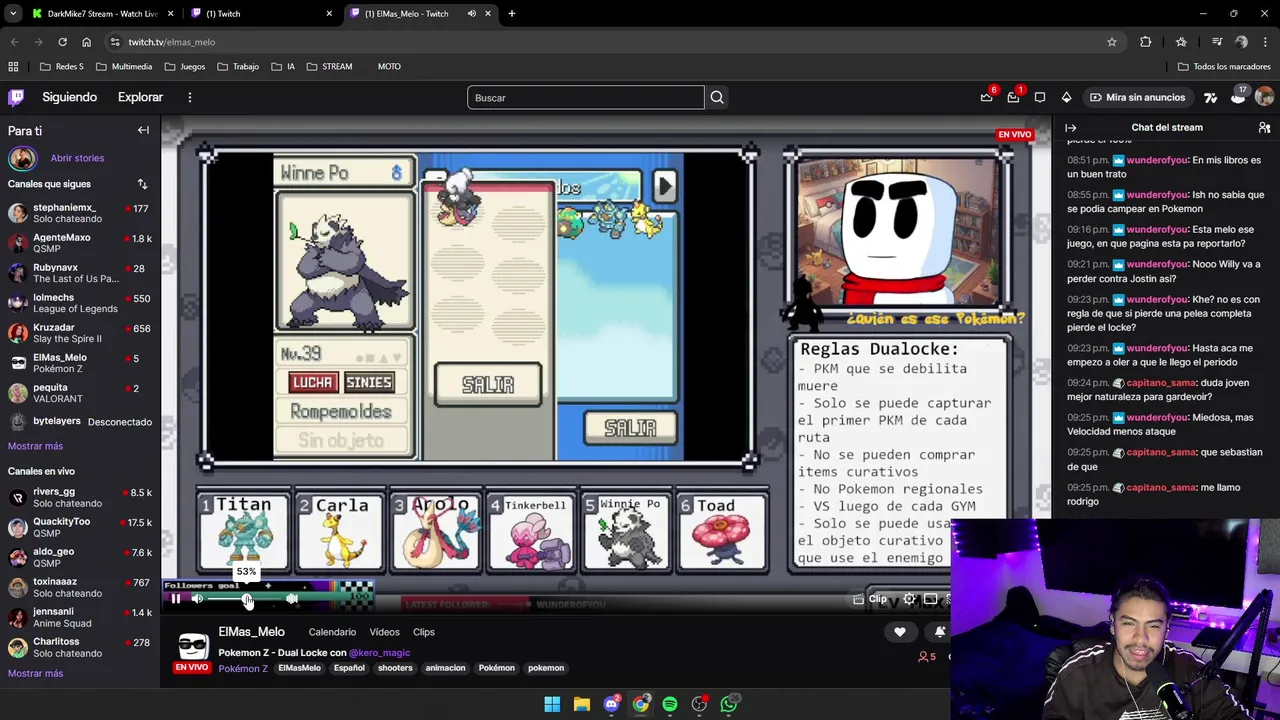This screenshot has height=720, width=1280.
Task: Pause the stream playback
Action: click(x=176, y=599)
